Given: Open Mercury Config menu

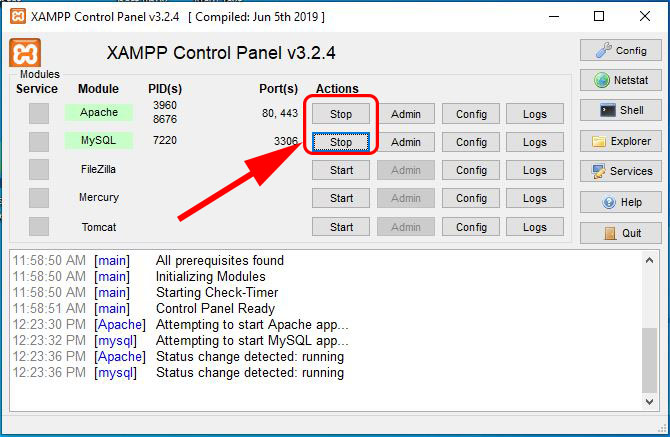Looking at the screenshot, I should coord(471,198).
